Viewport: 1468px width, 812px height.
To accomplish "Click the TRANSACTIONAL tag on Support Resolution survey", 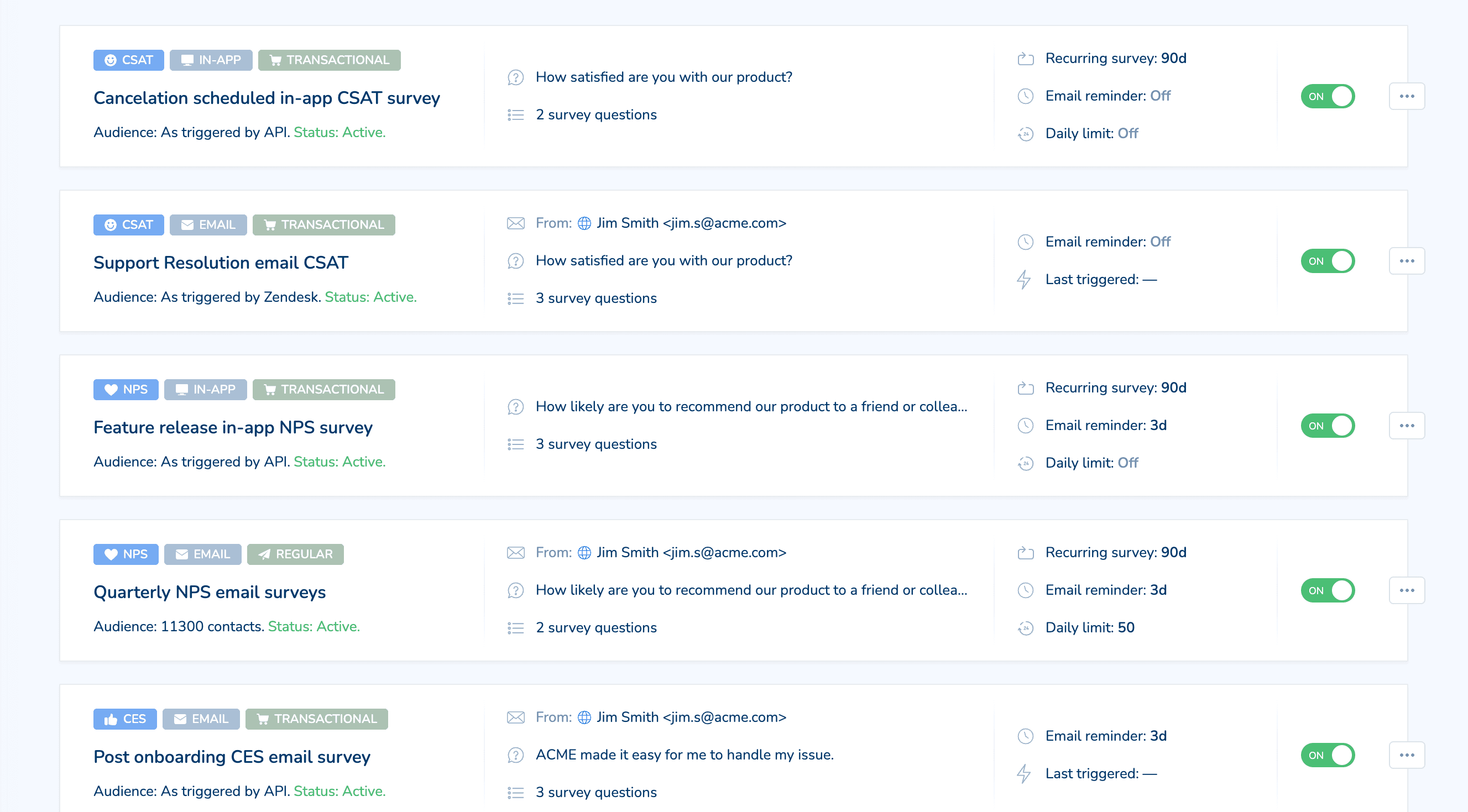I will 323,224.
